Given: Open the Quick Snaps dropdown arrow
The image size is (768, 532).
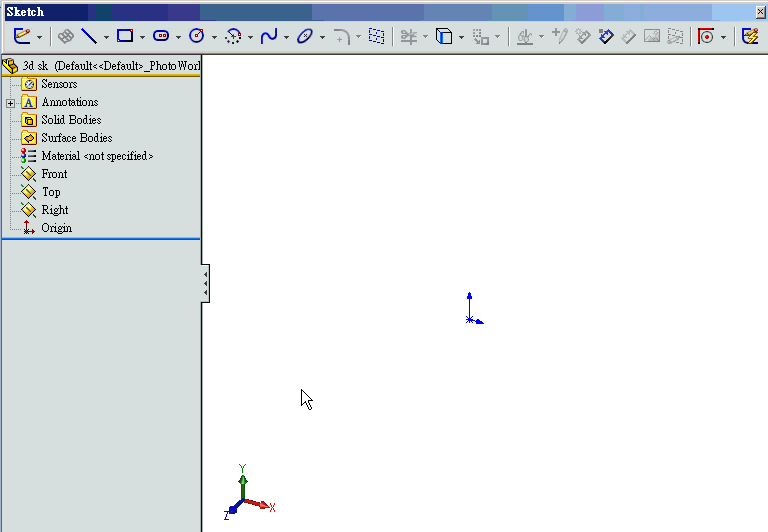Looking at the screenshot, I should point(723,37).
